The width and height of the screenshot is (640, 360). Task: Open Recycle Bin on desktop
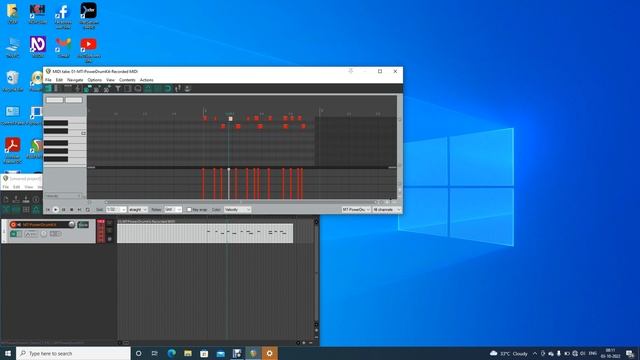pyautogui.click(x=13, y=80)
